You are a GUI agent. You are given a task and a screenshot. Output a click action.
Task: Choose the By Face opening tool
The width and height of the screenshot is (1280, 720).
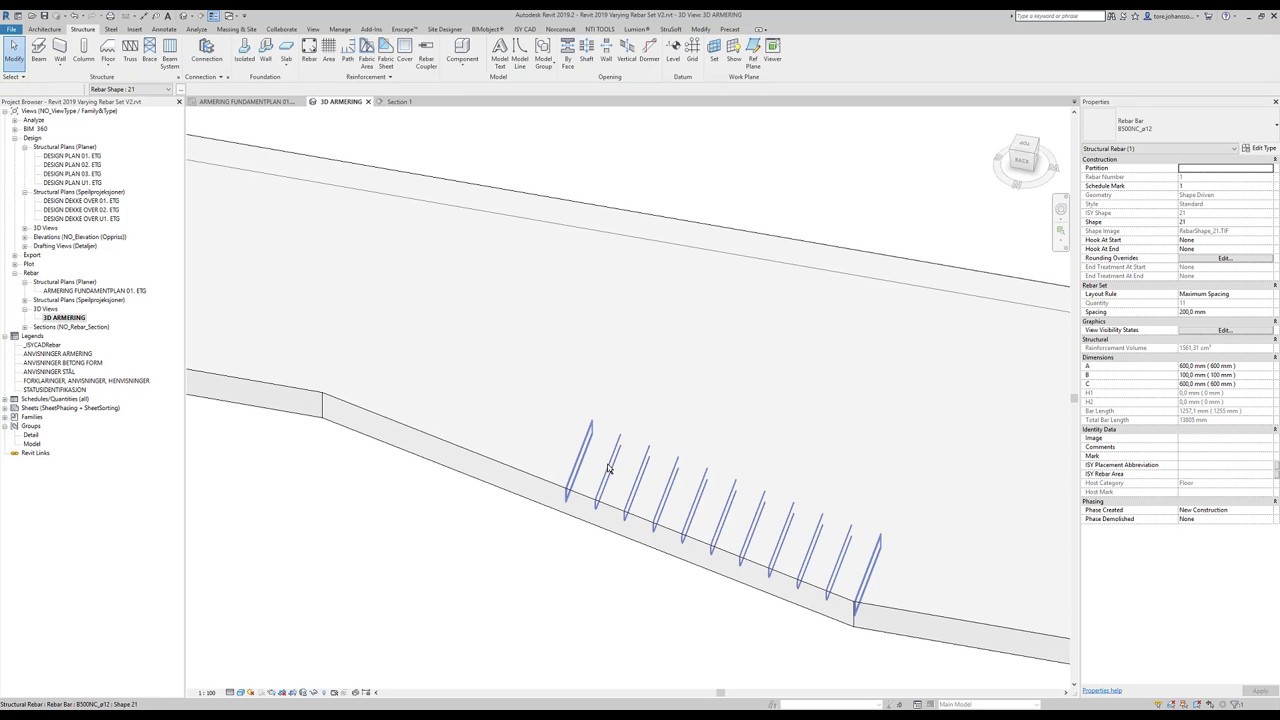point(568,54)
